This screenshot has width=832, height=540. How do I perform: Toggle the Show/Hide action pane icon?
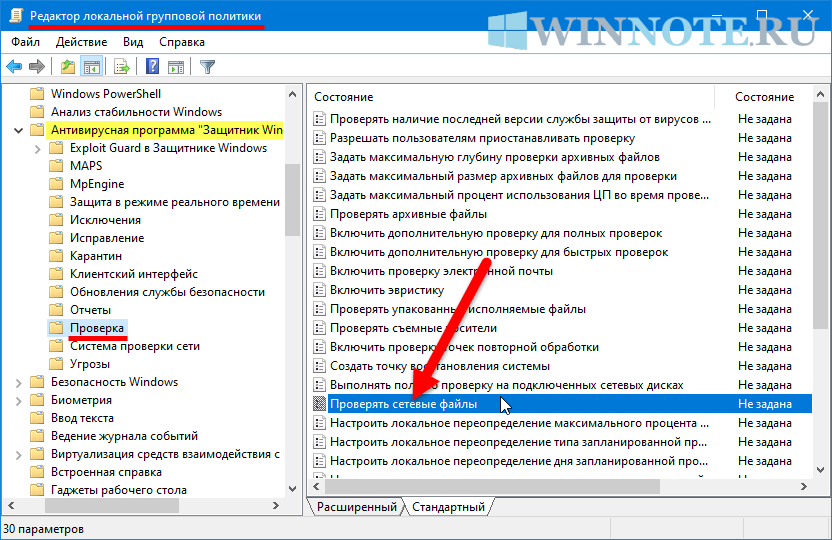[176, 67]
